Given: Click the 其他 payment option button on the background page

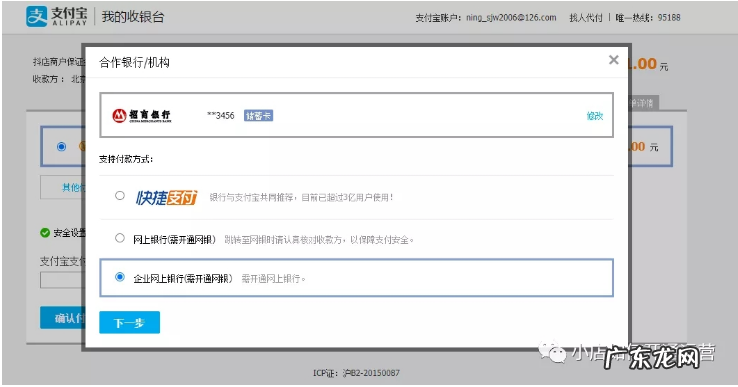Looking at the screenshot, I should [63, 187].
